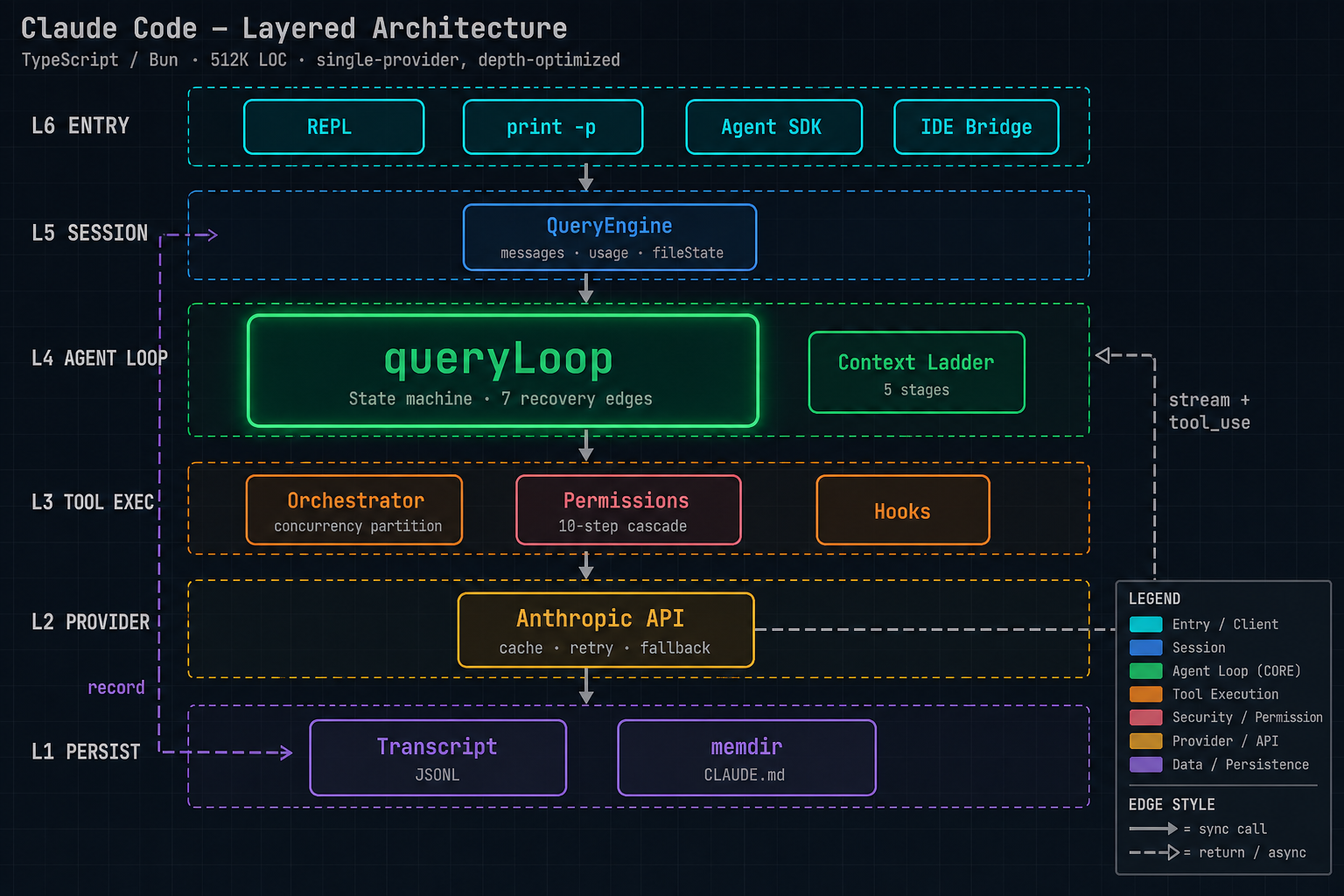Select the purple "record" edge label
This screenshot has width=1344, height=896.
(116, 688)
